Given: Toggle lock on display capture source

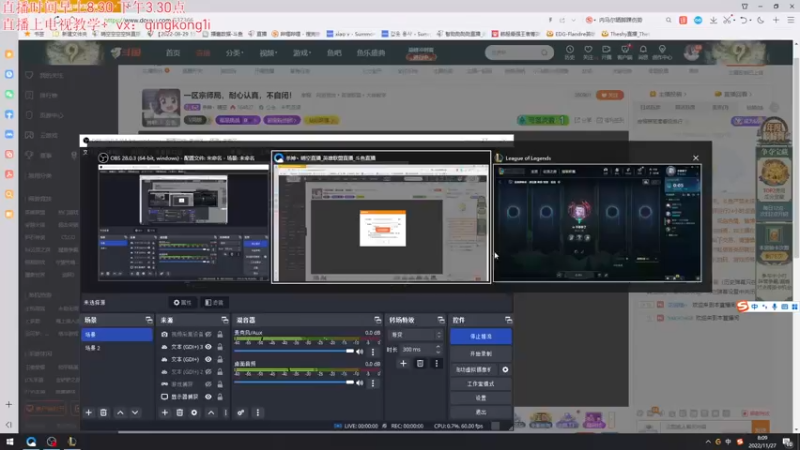Looking at the screenshot, I should (220, 396).
